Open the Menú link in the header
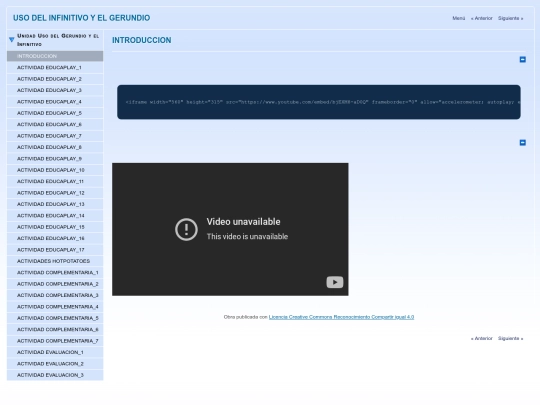This screenshot has height=405, width=540. [x=458, y=18]
